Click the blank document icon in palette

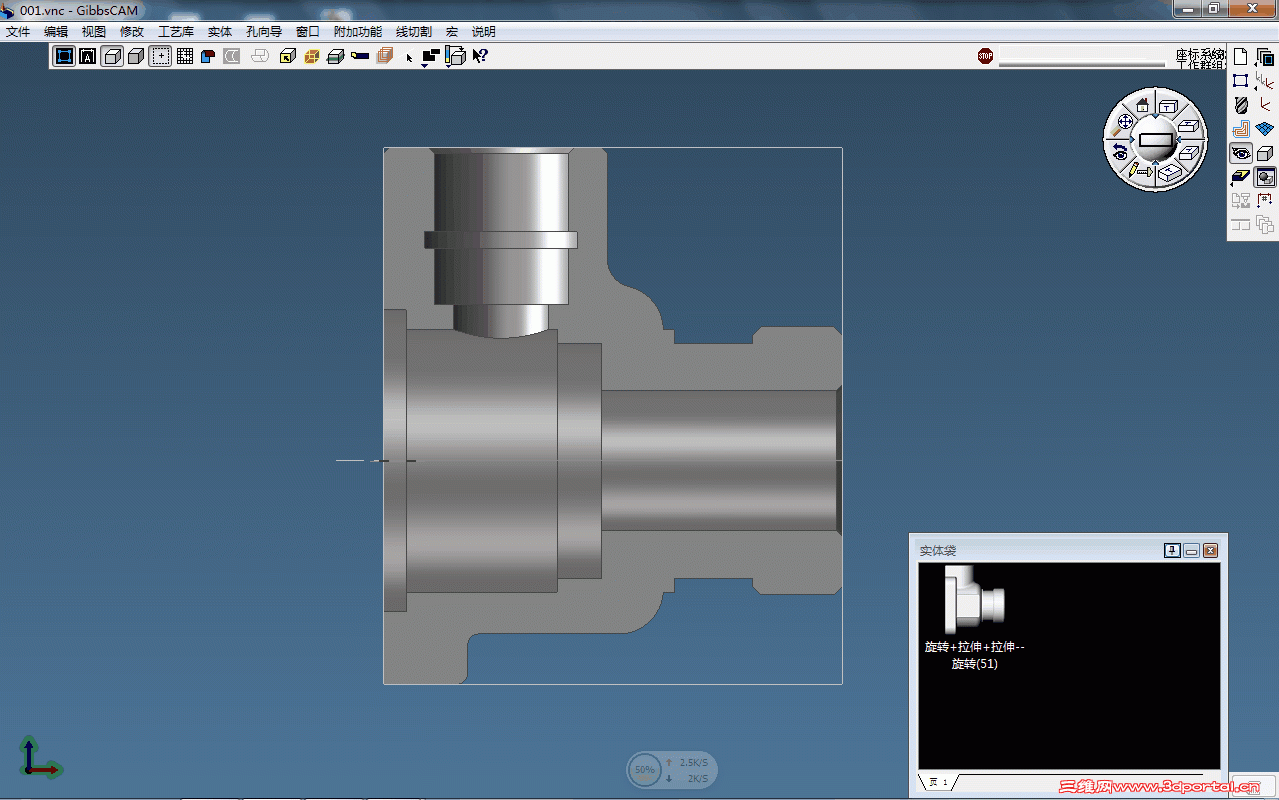(x=1241, y=57)
